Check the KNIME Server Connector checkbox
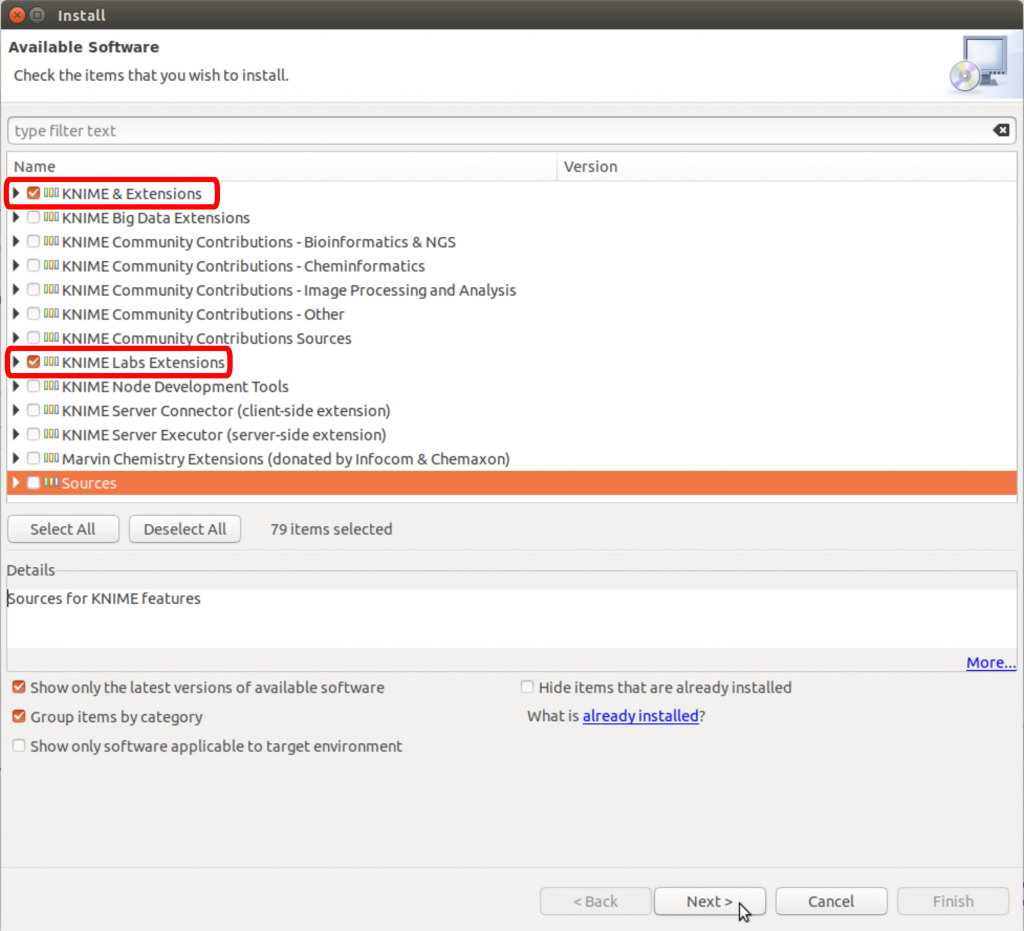Screen dimensions: 1024x931 [x=33, y=411]
